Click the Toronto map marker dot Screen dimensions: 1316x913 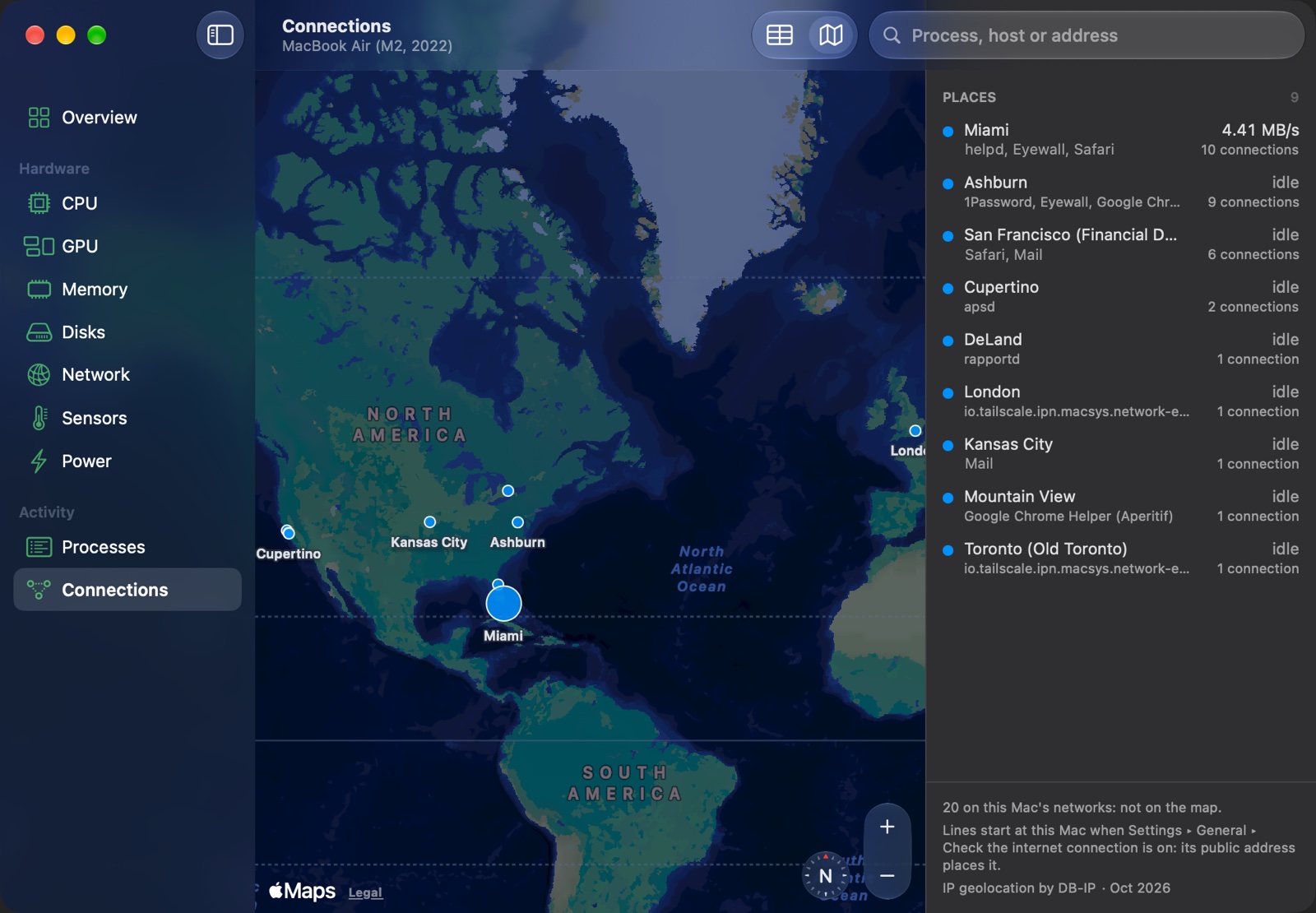point(507,491)
